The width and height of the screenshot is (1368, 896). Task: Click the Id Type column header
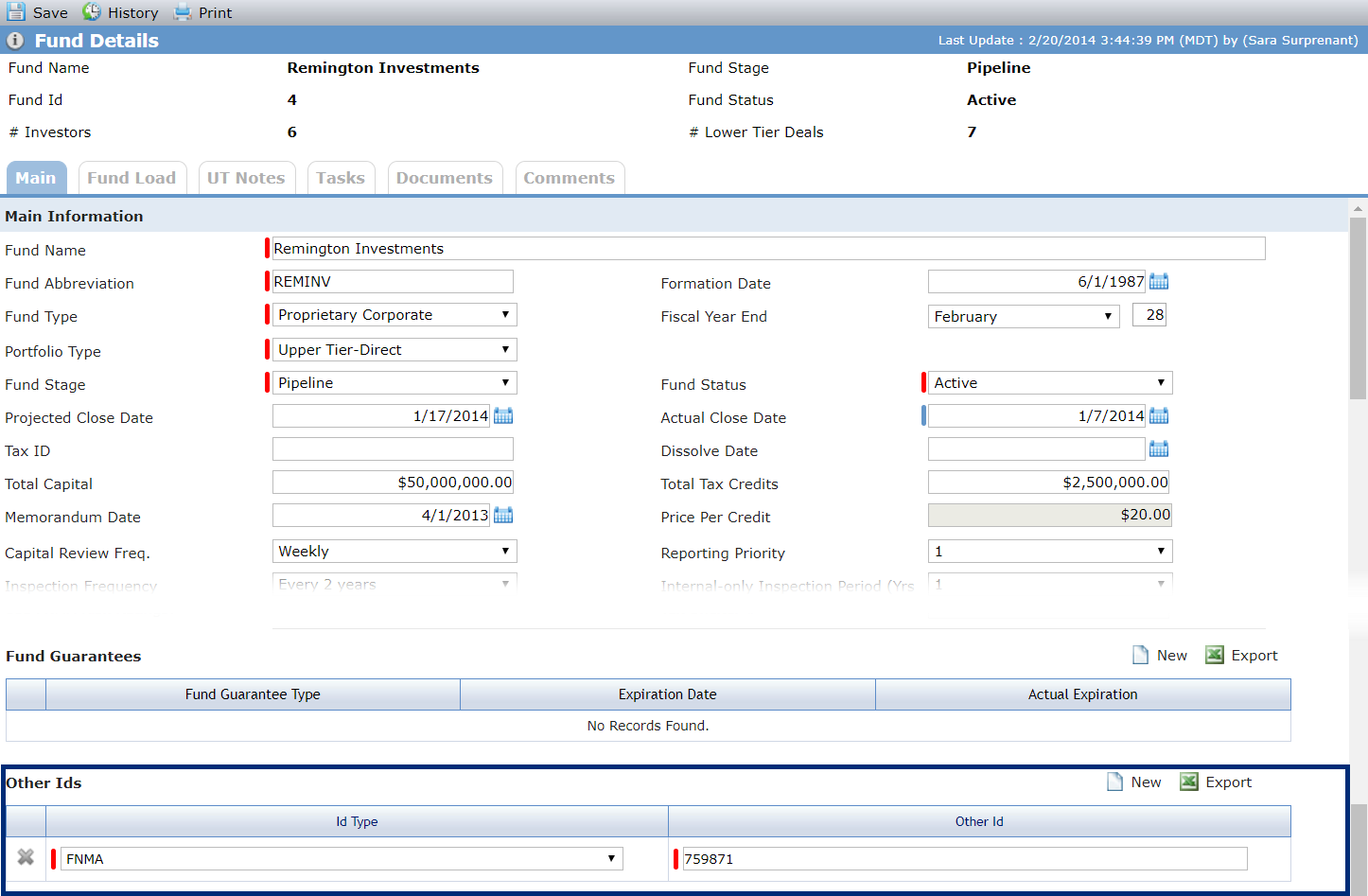point(357,821)
